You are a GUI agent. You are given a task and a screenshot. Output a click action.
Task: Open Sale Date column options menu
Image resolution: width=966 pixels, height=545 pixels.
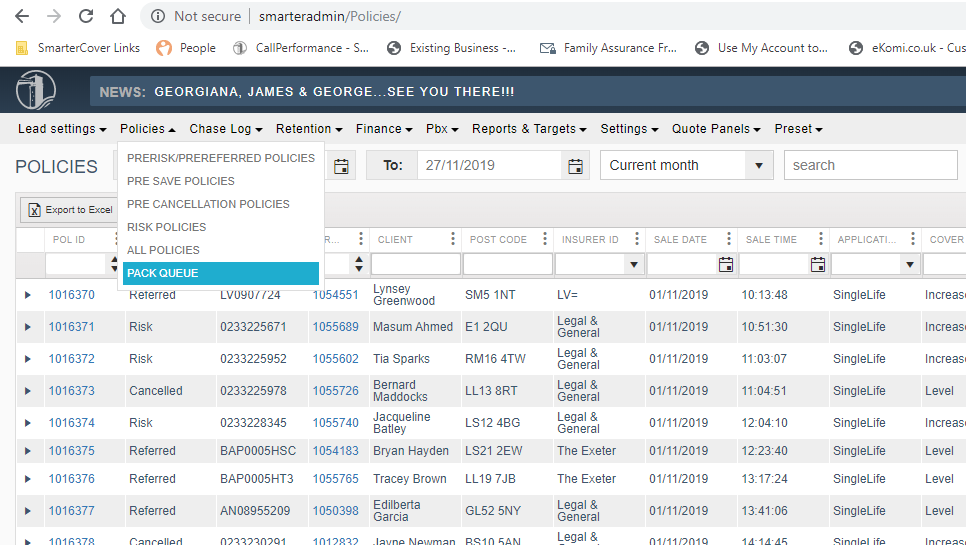(729, 239)
